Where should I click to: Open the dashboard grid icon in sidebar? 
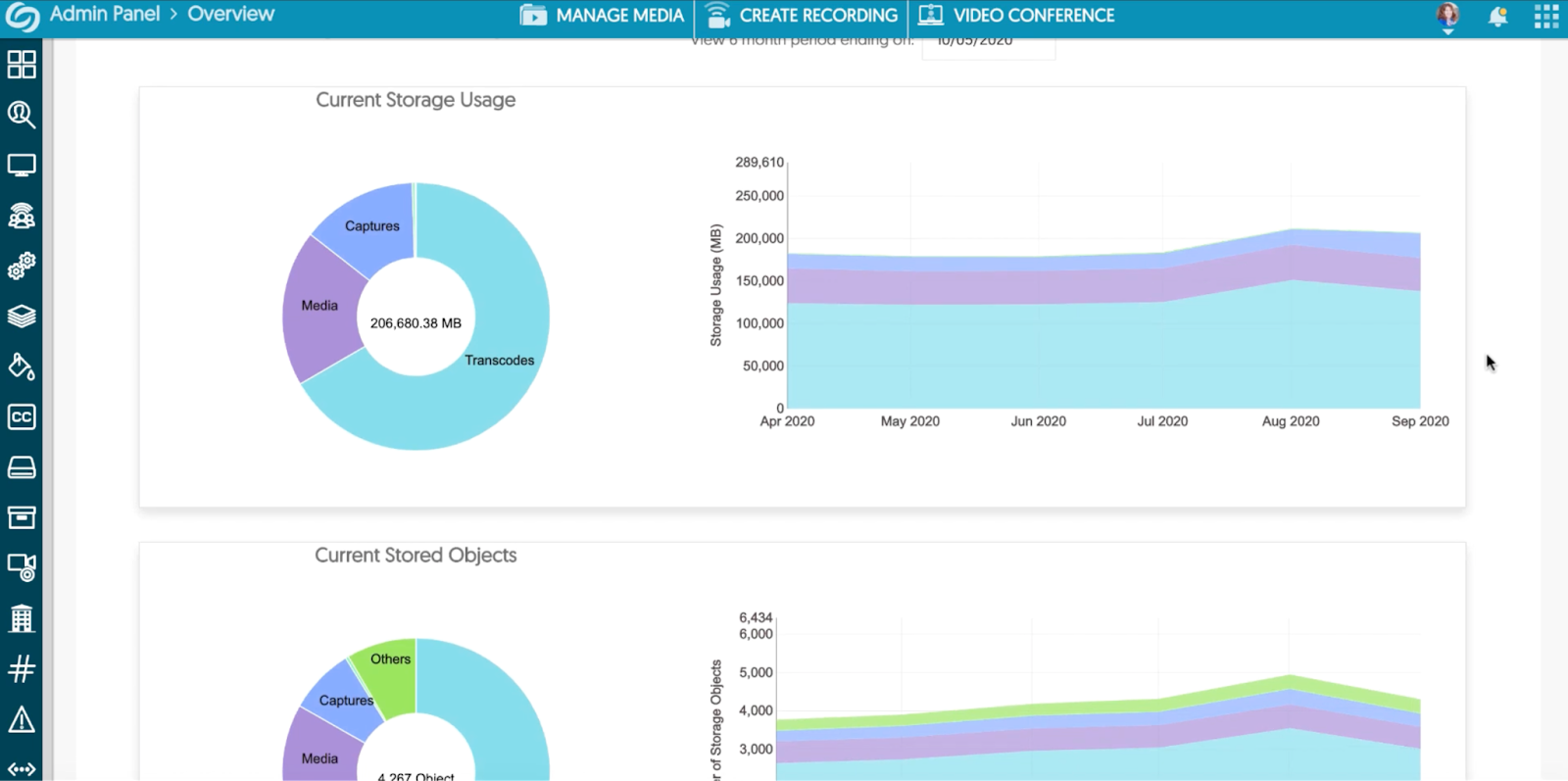click(x=22, y=65)
